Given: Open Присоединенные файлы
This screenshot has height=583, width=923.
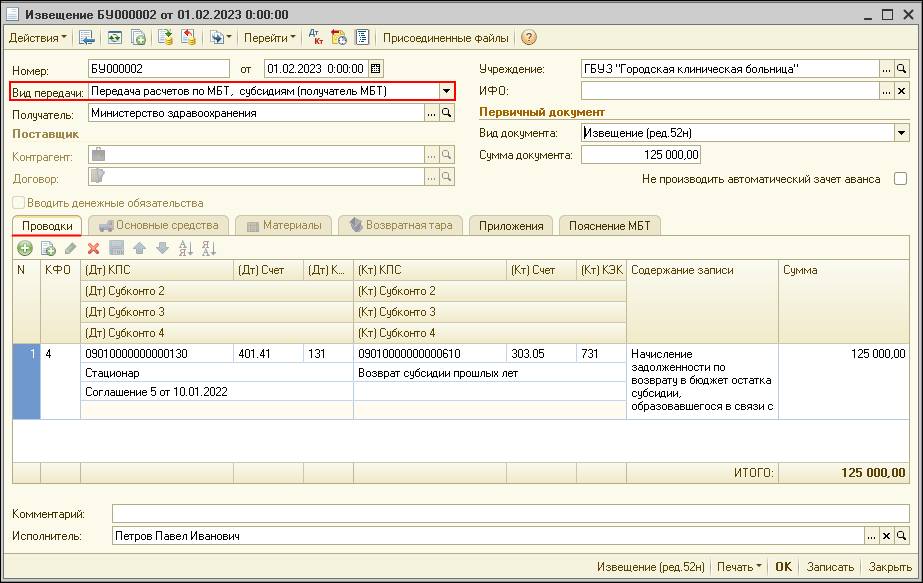Looking at the screenshot, I should pyautogui.click(x=446, y=38).
